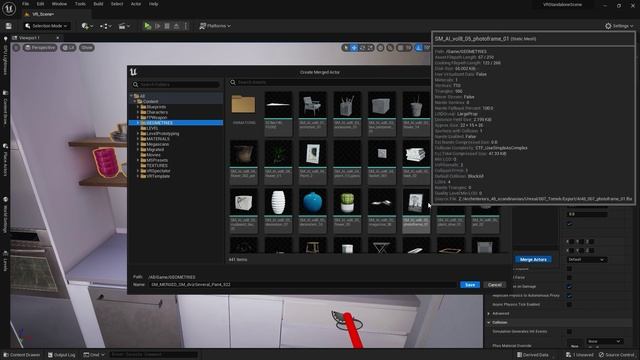Screen dimensions: 640x360
Task: Click the stop simulation button
Action: tap(167, 26)
